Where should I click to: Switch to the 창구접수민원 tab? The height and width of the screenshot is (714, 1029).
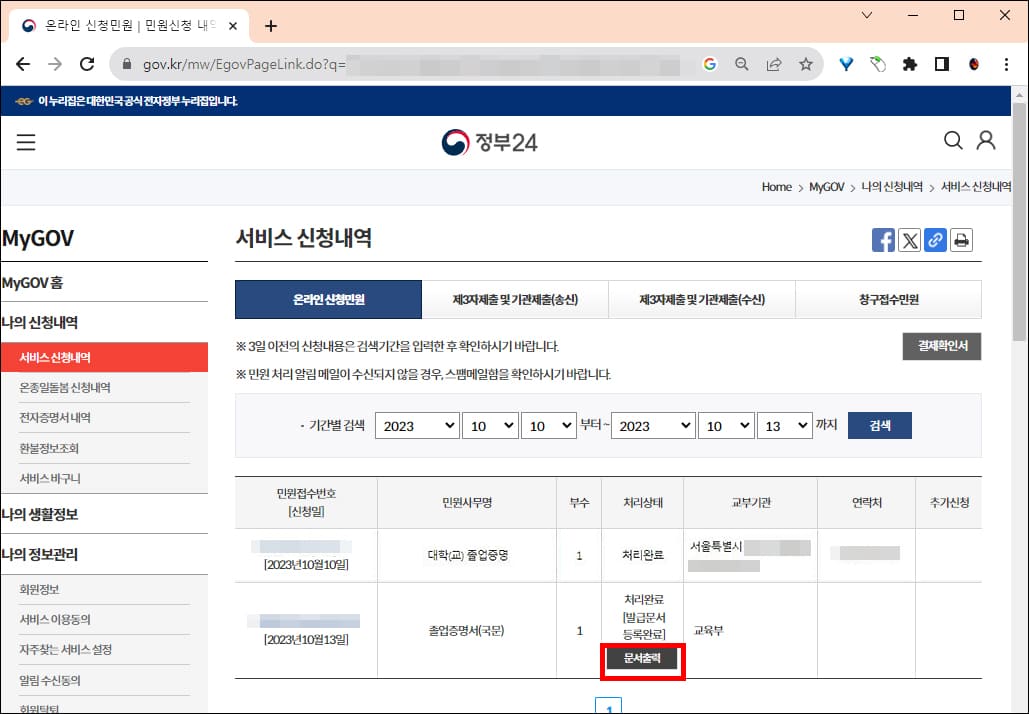tap(888, 299)
